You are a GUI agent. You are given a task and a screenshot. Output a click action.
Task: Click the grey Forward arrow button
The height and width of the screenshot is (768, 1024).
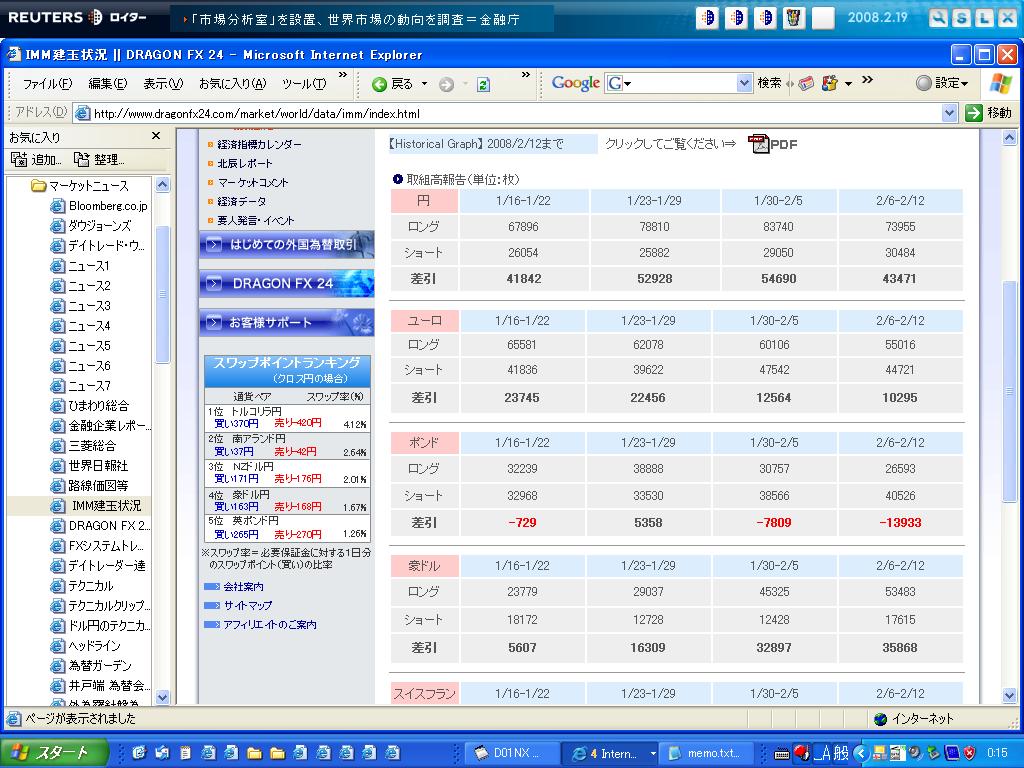click(446, 84)
